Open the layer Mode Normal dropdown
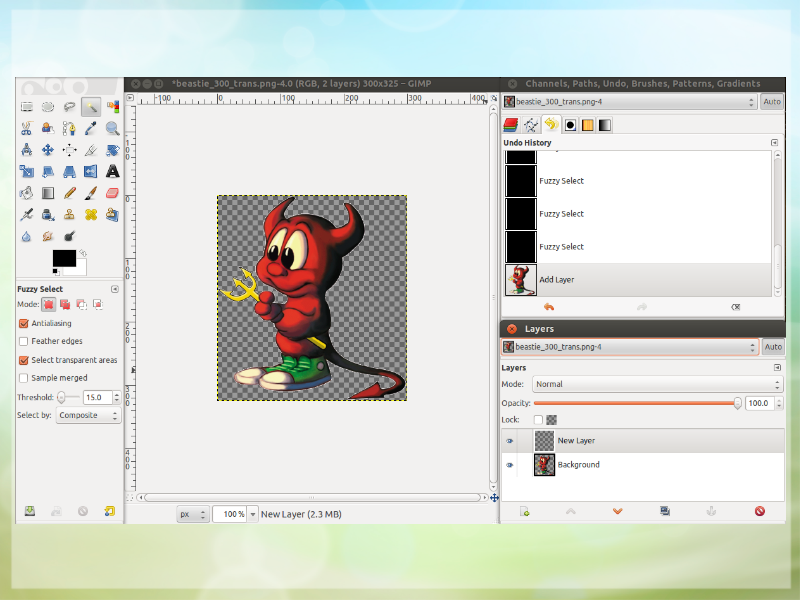The height and width of the screenshot is (600, 800). 657,384
